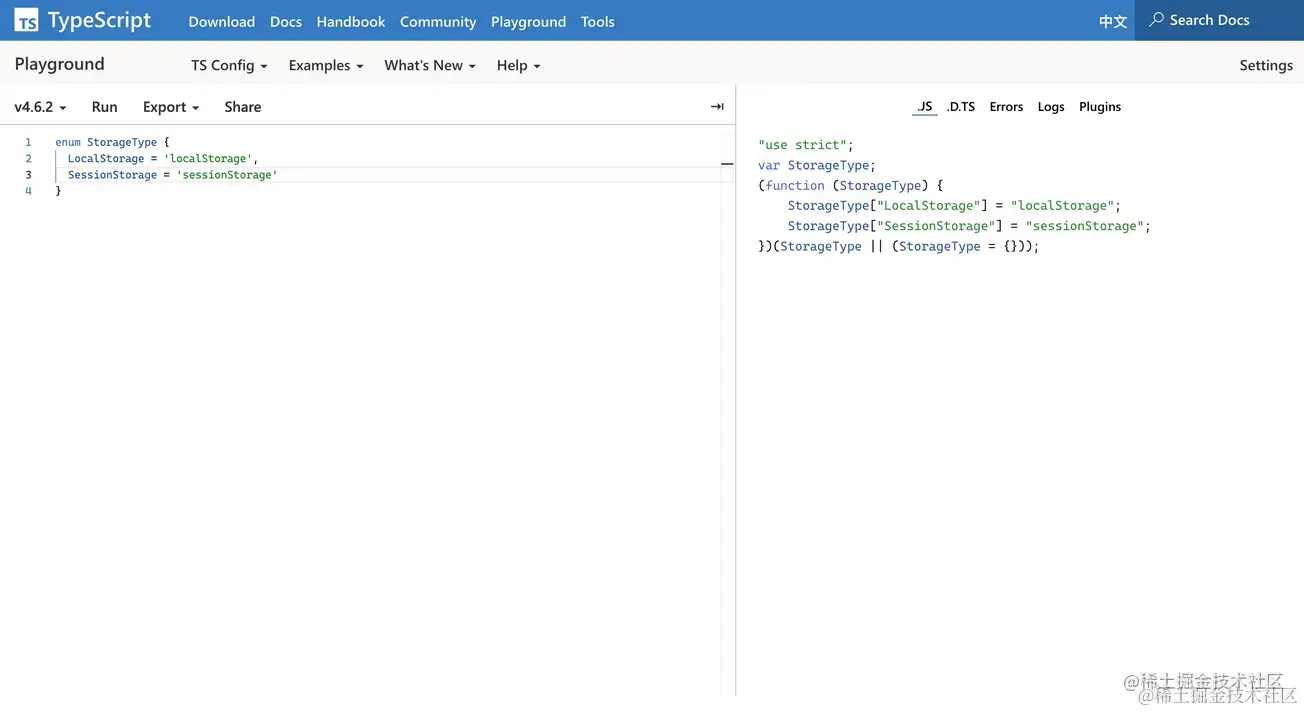Visit the Community page

(438, 21)
